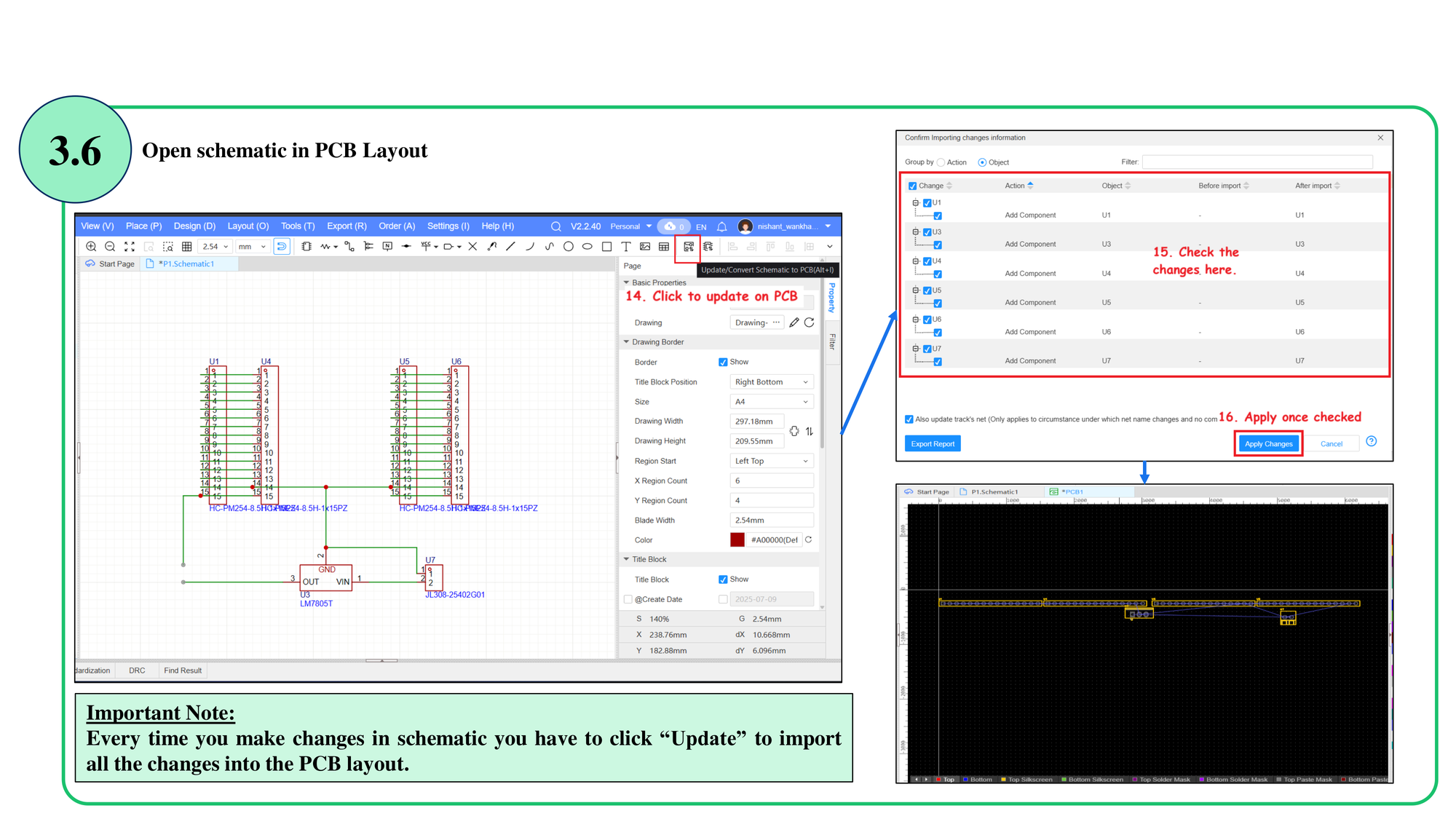Viewport: 1456px width, 819px height.
Task: Switch to the Start Page tab
Action: pos(110,264)
